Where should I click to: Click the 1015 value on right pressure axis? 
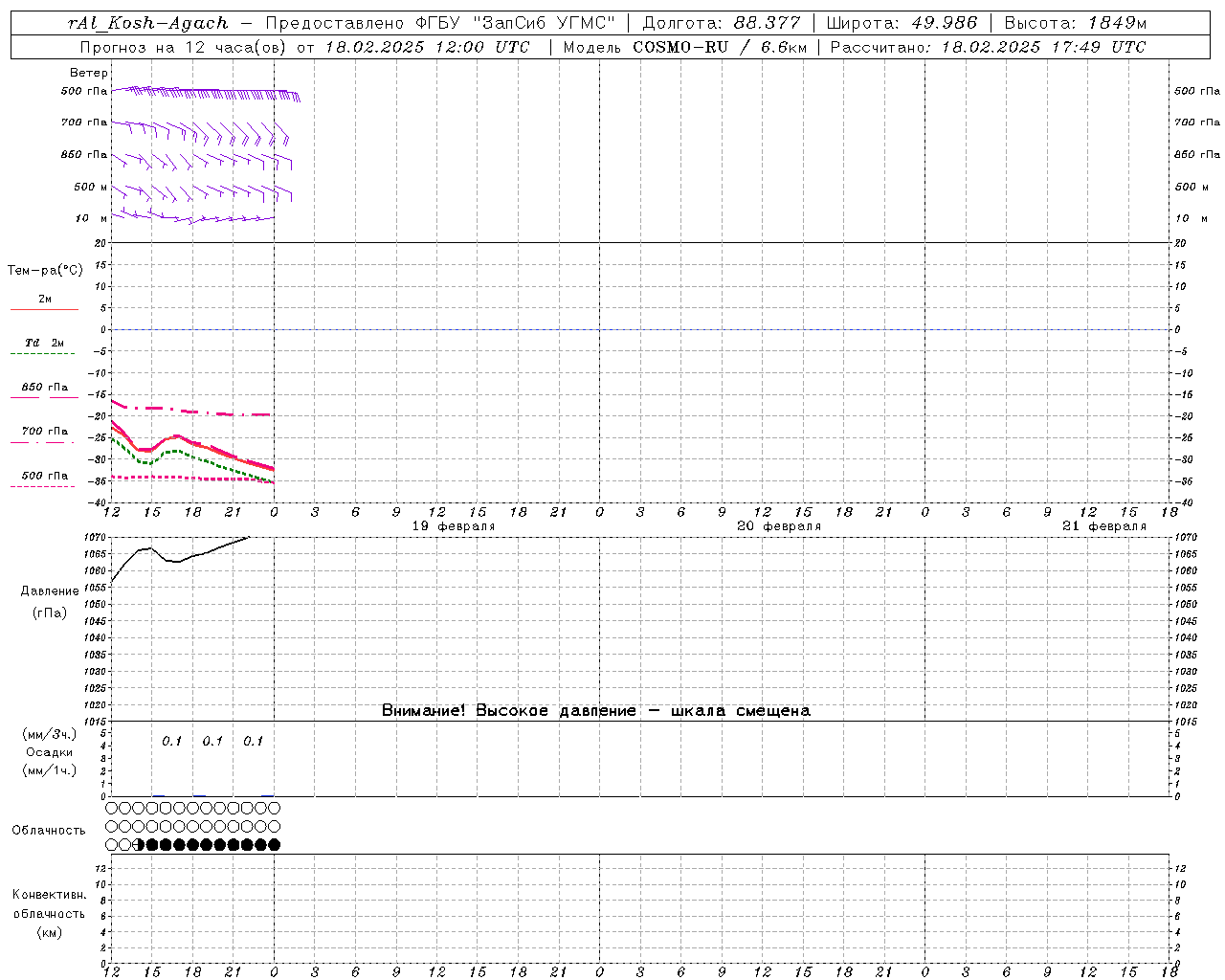tap(1186, 722)
